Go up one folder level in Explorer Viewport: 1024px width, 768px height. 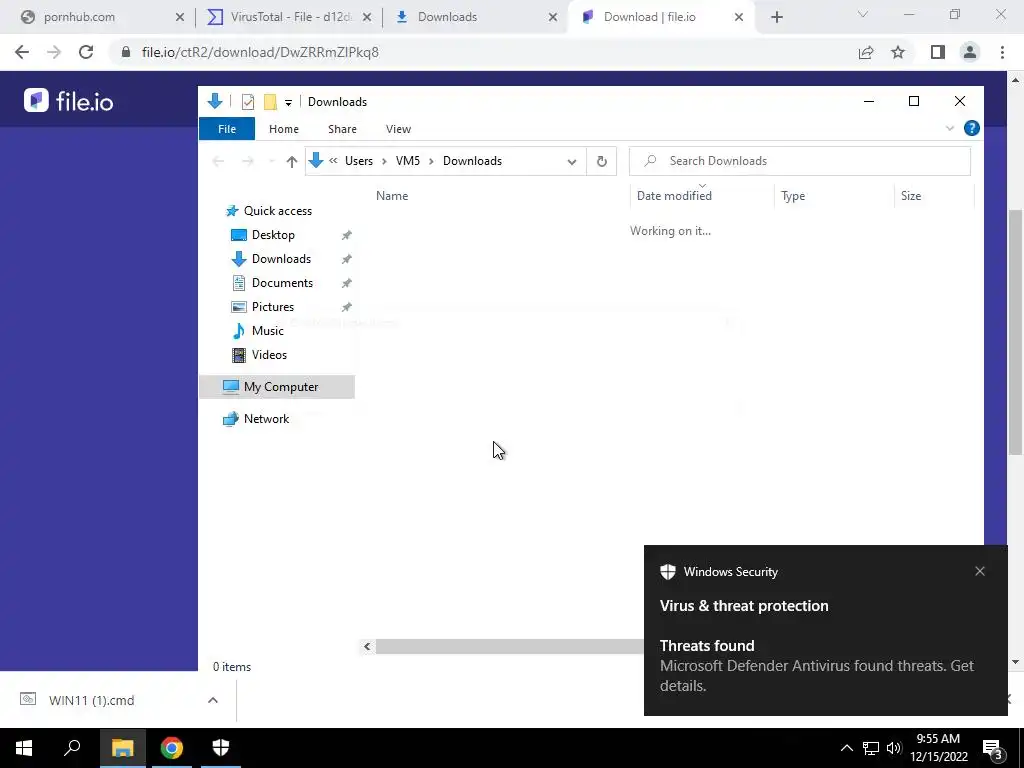click(x=291, y=161)
